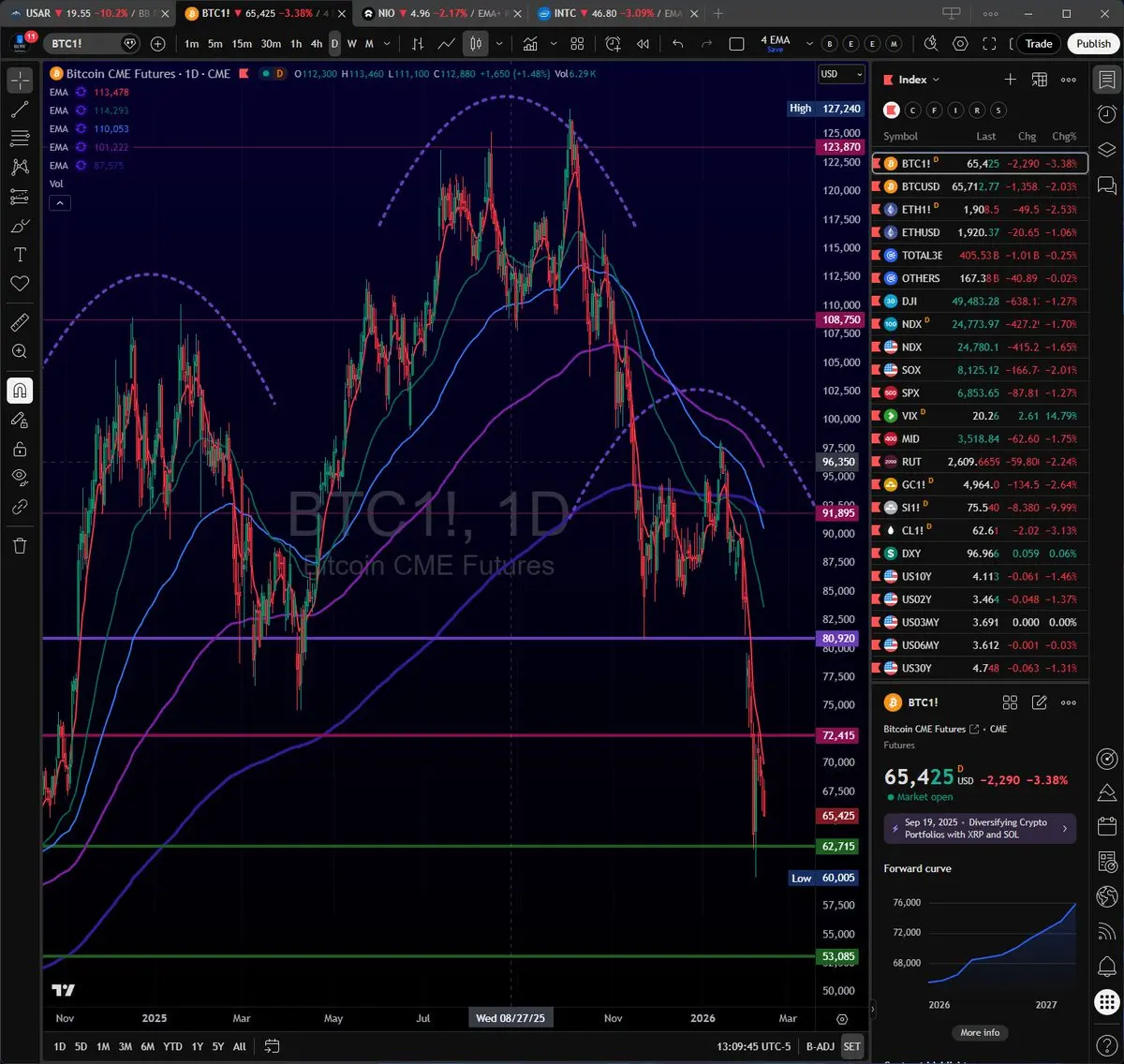The image size is (1124, 1064).
Task: Open watchlist more options menu
Action: pyautogui.click(x=1069, y=80)
